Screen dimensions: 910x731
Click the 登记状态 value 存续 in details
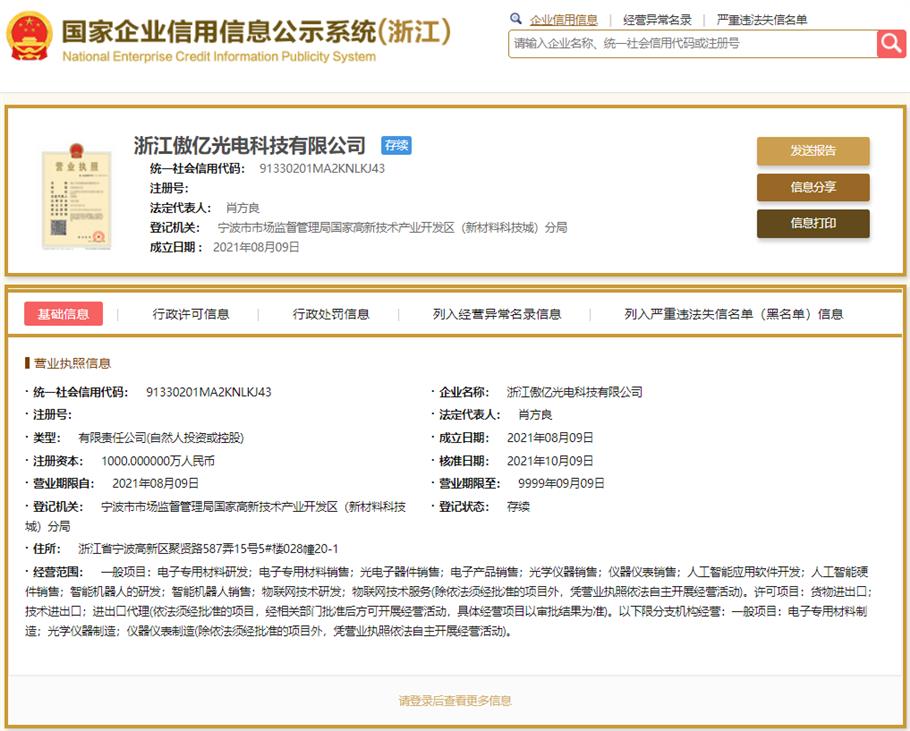518,506
